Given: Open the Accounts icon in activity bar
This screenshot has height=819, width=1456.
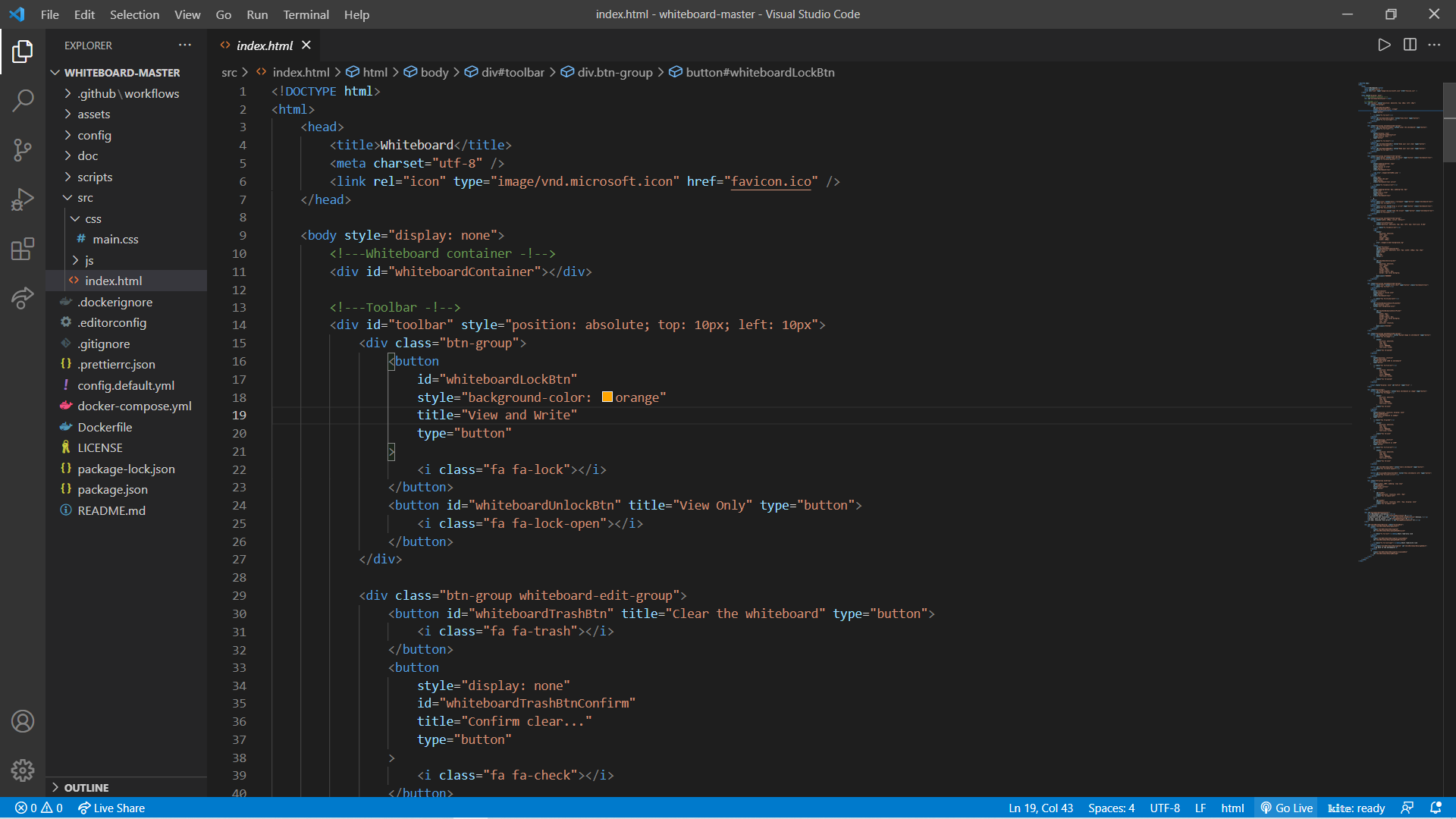Looking at the screenshot, I should pos(23,721).
